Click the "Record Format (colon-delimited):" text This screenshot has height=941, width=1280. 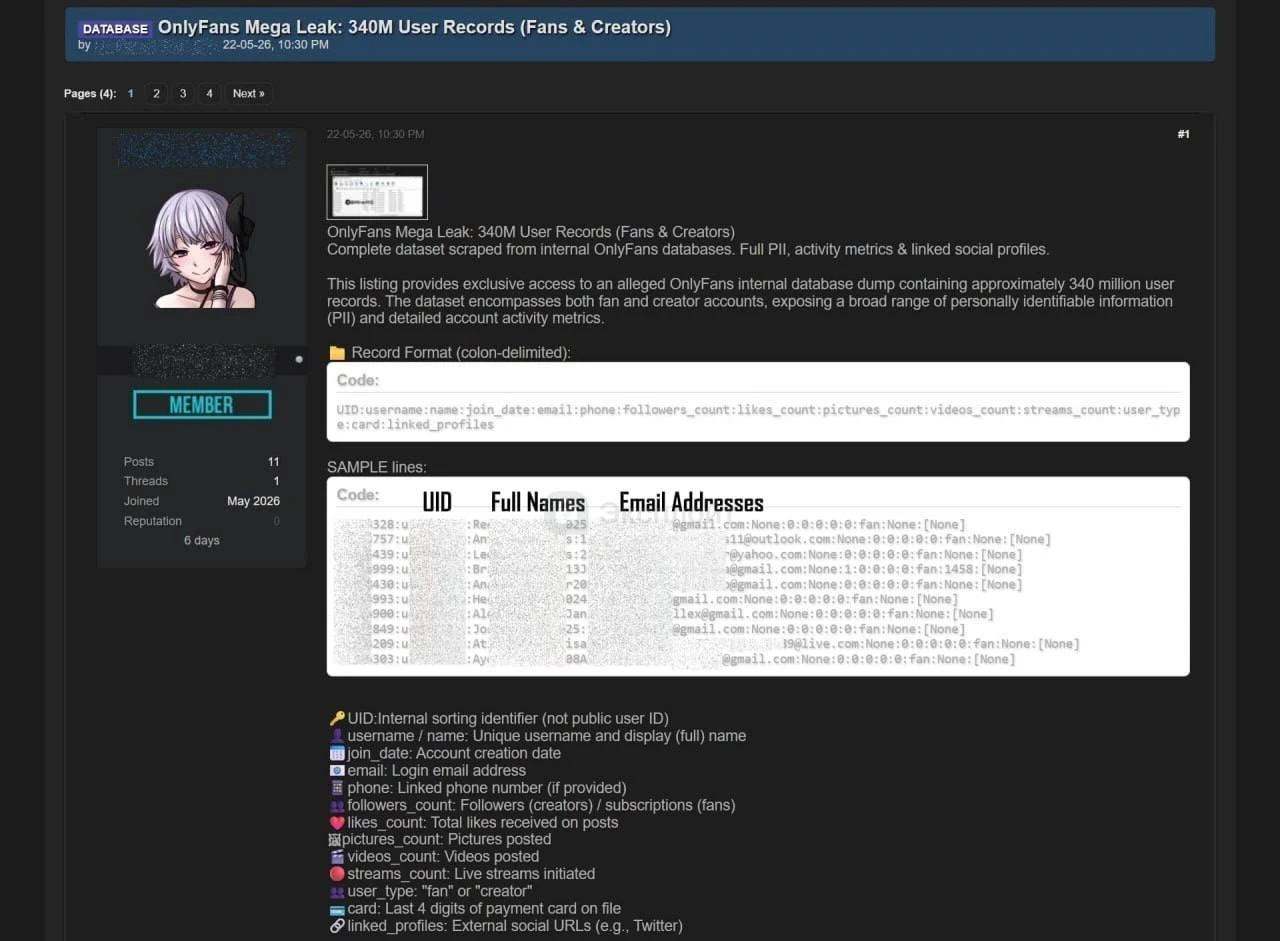click(461, 353)
